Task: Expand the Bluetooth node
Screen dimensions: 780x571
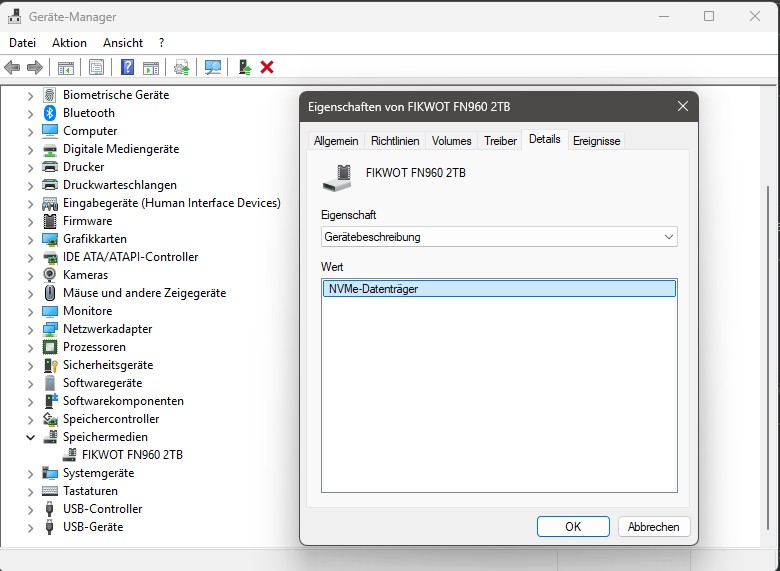Action: 30,114
